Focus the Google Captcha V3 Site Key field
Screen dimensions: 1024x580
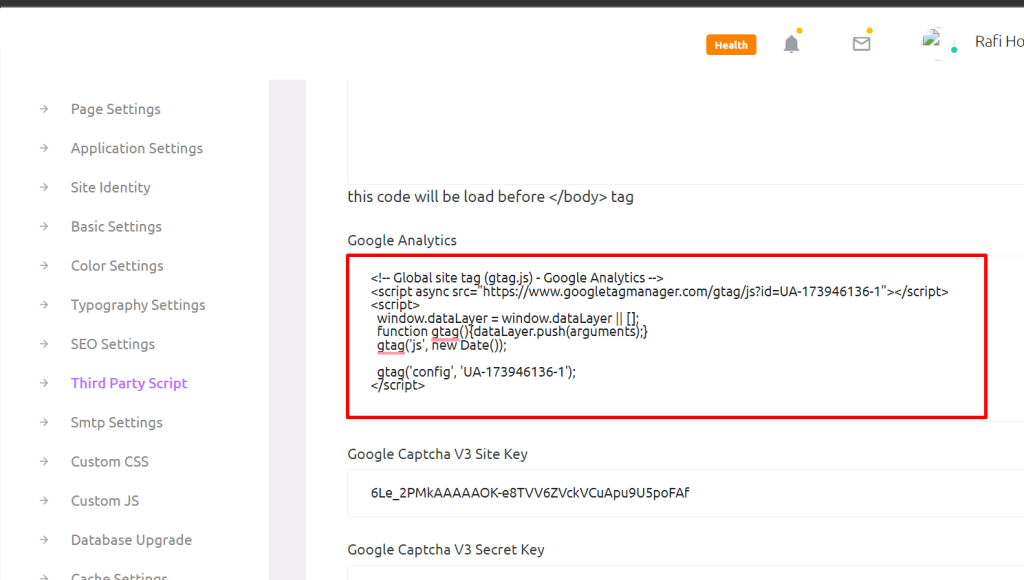pos(685,493)
